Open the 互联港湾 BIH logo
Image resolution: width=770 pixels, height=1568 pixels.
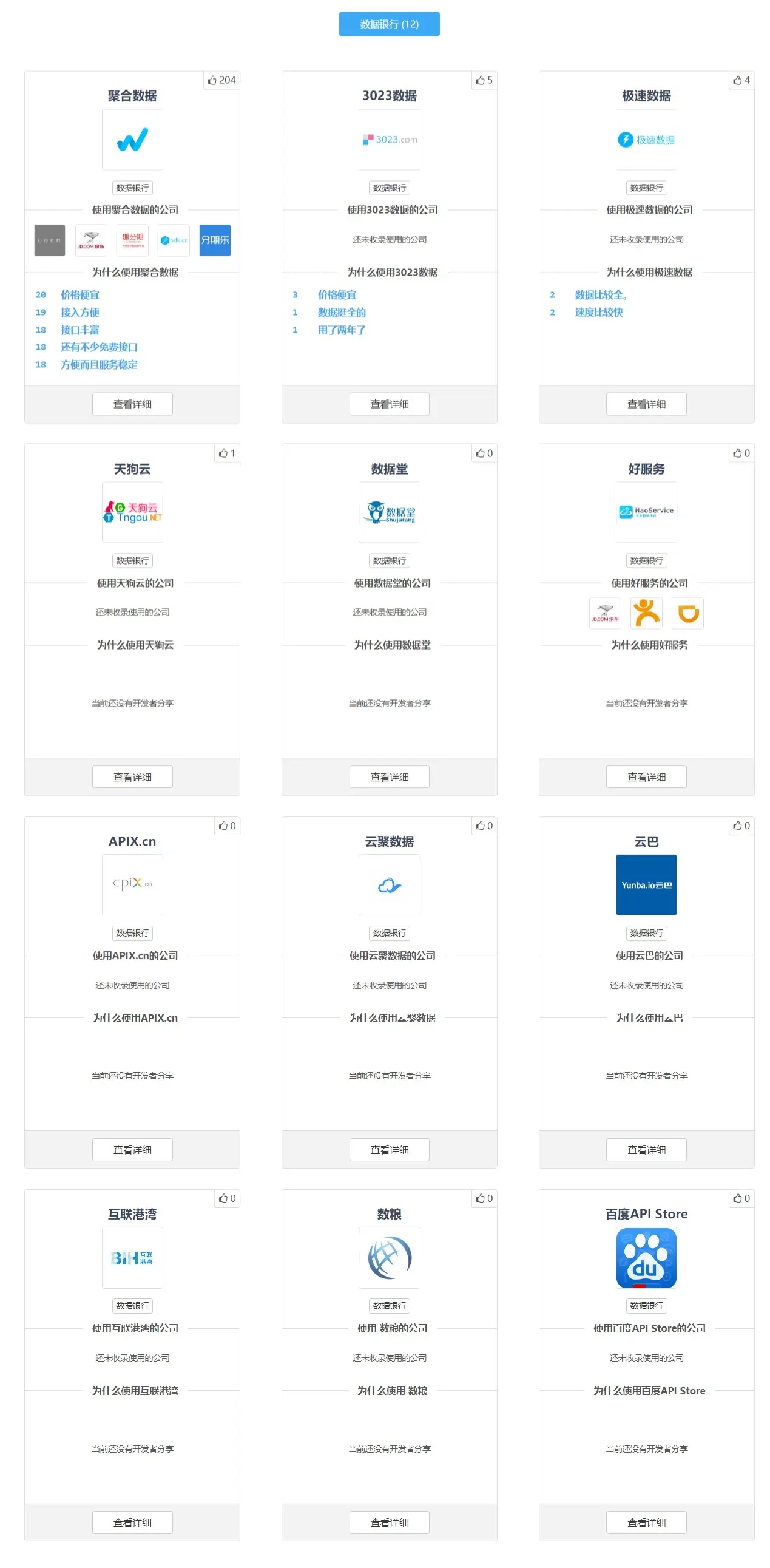132,1257
